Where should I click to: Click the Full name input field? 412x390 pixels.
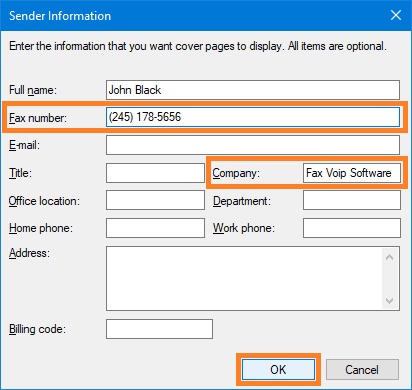[x=253, y=90]
